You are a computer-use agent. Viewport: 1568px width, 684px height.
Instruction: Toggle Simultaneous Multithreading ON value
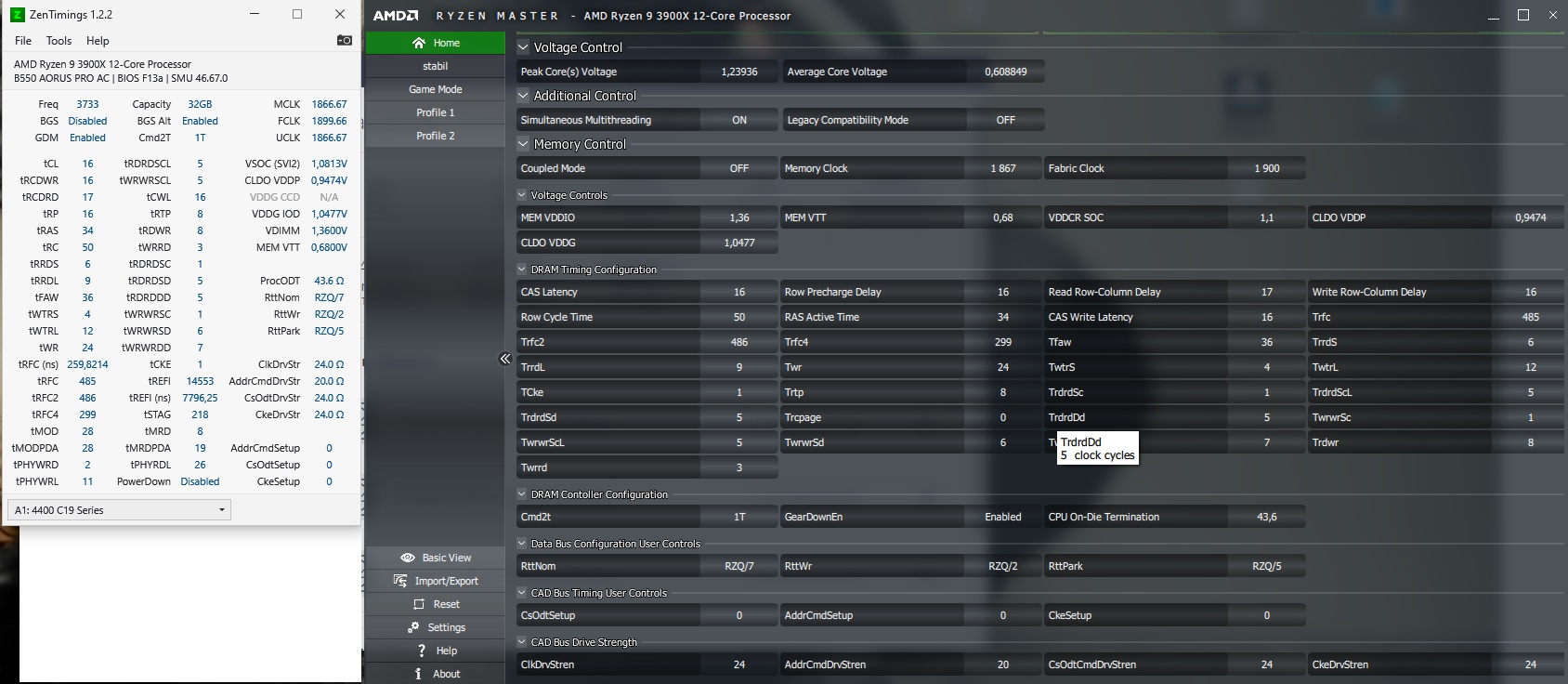tap(739, 120)
